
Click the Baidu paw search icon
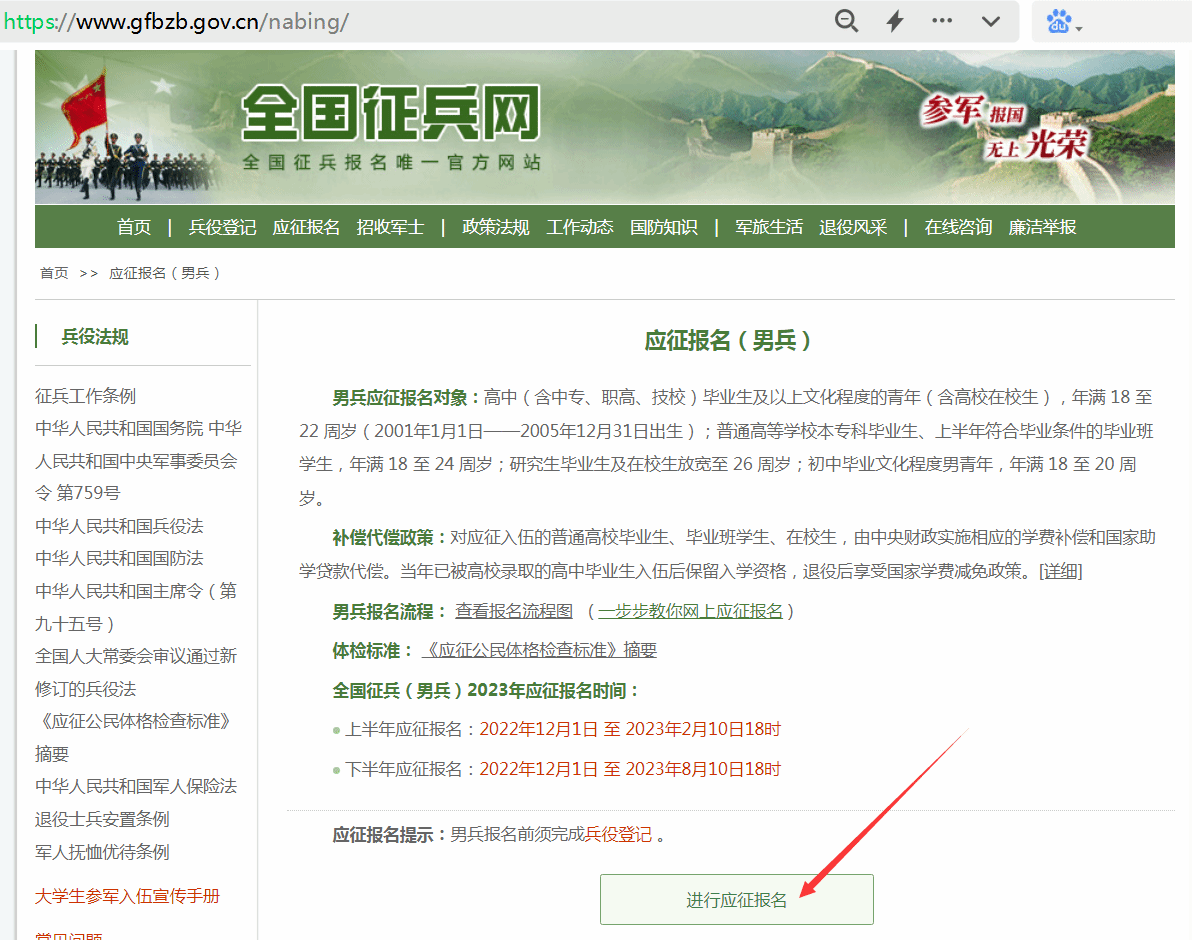(1058, 21)
